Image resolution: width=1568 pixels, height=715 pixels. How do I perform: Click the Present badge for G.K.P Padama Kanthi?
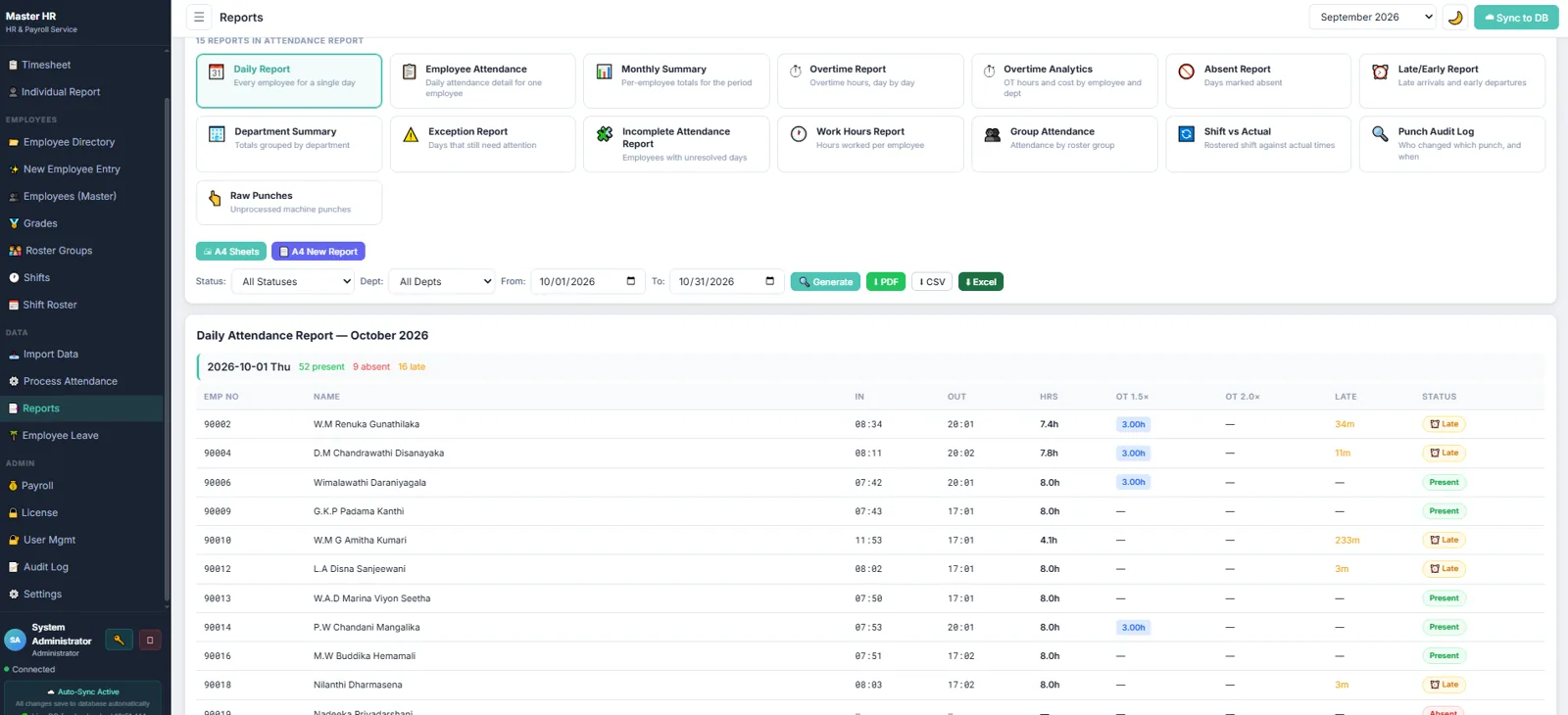[1444, 511]
